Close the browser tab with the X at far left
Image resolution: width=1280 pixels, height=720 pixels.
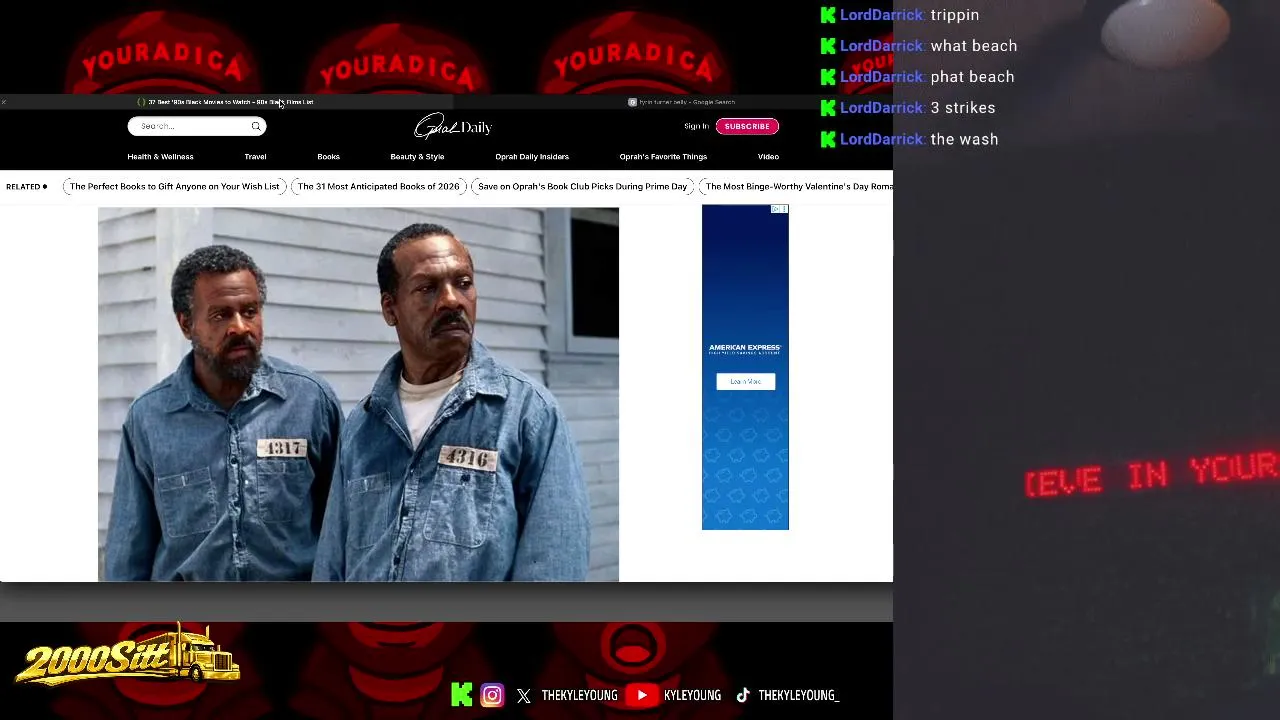[4, 102]
